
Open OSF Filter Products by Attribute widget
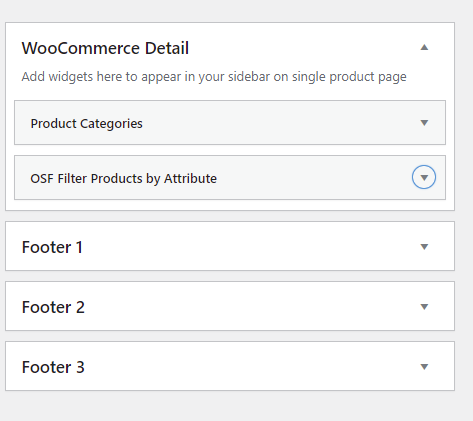[x=230, y=178]
